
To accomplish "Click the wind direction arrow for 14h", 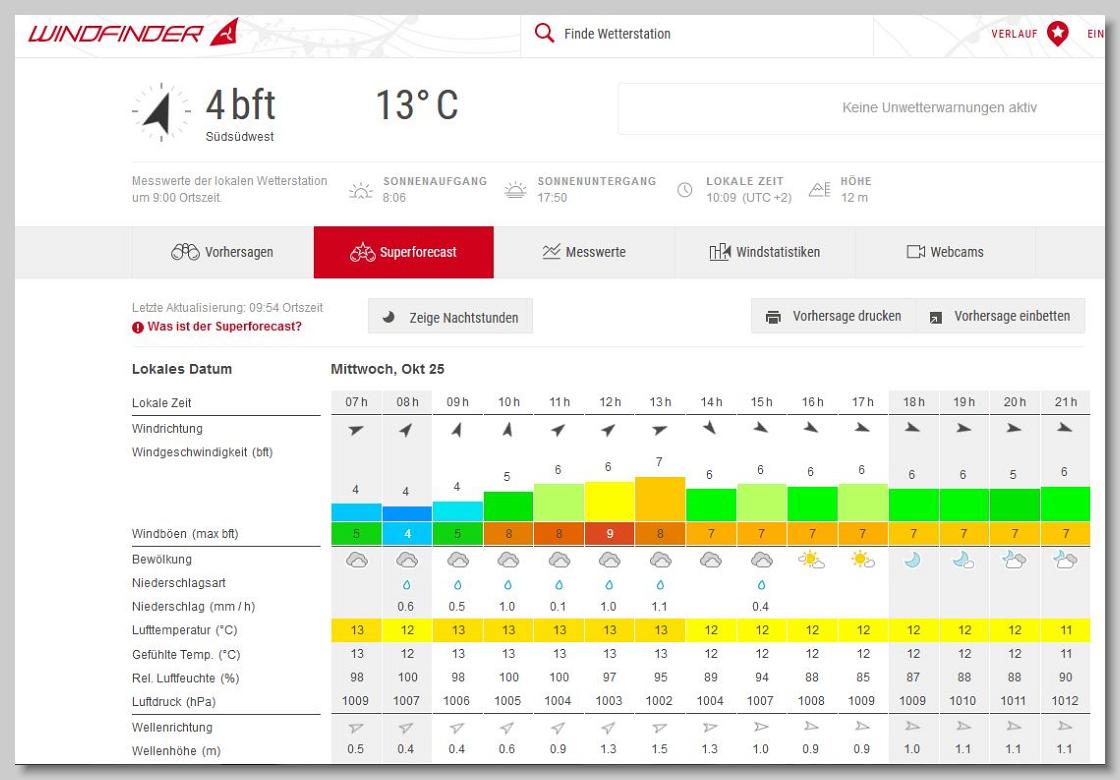I will (x=709, y=428).
